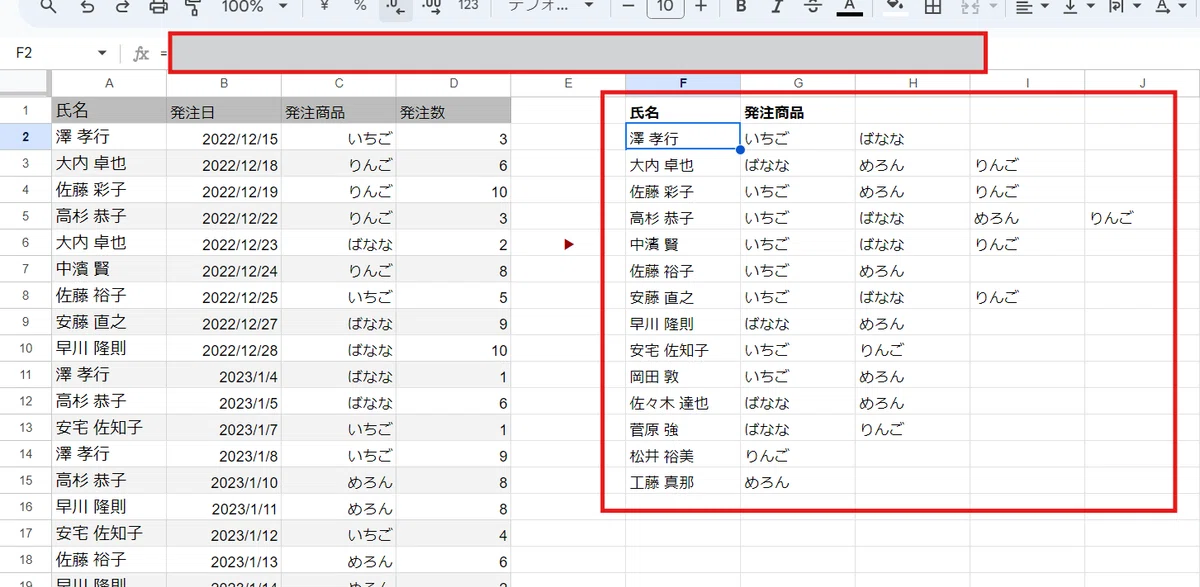Open the name box dropdown arrow
This screenshot has height=587, width=1200.
tap(102, 53)
